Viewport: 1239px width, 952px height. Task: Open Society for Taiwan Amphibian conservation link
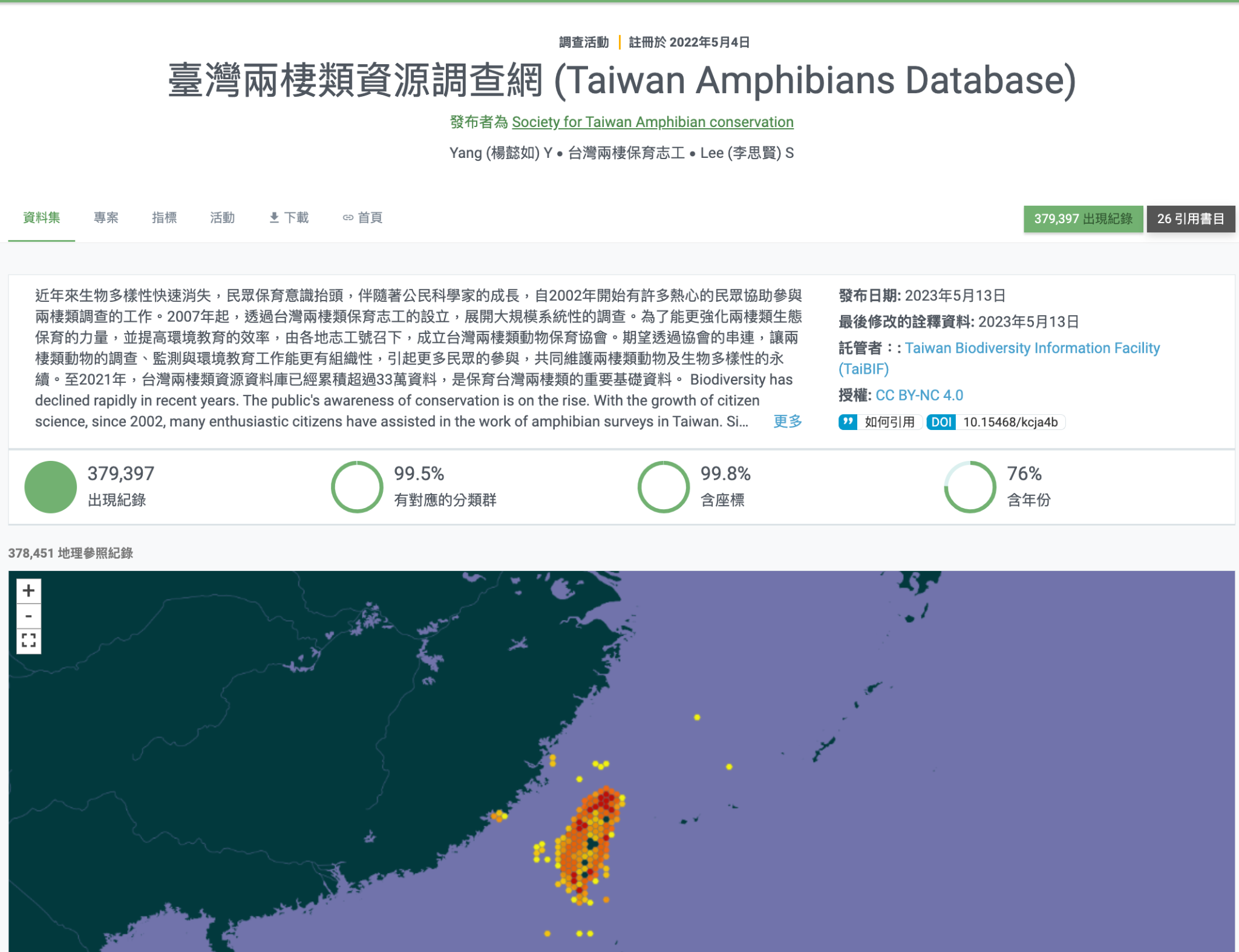(x=652, y=122)
